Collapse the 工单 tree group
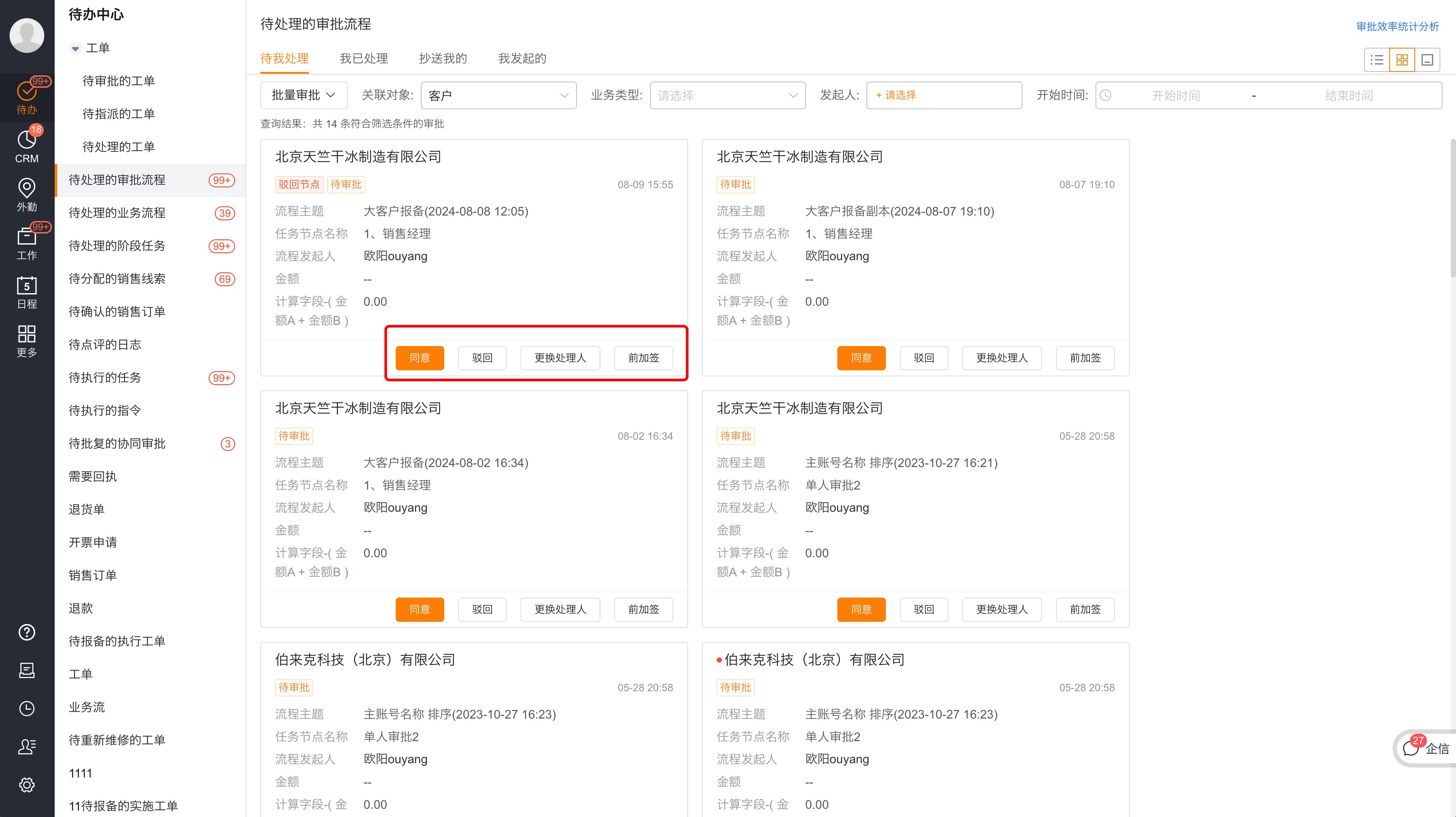The width and height of the screenshot is (1456, 817). tap(75, 49)
